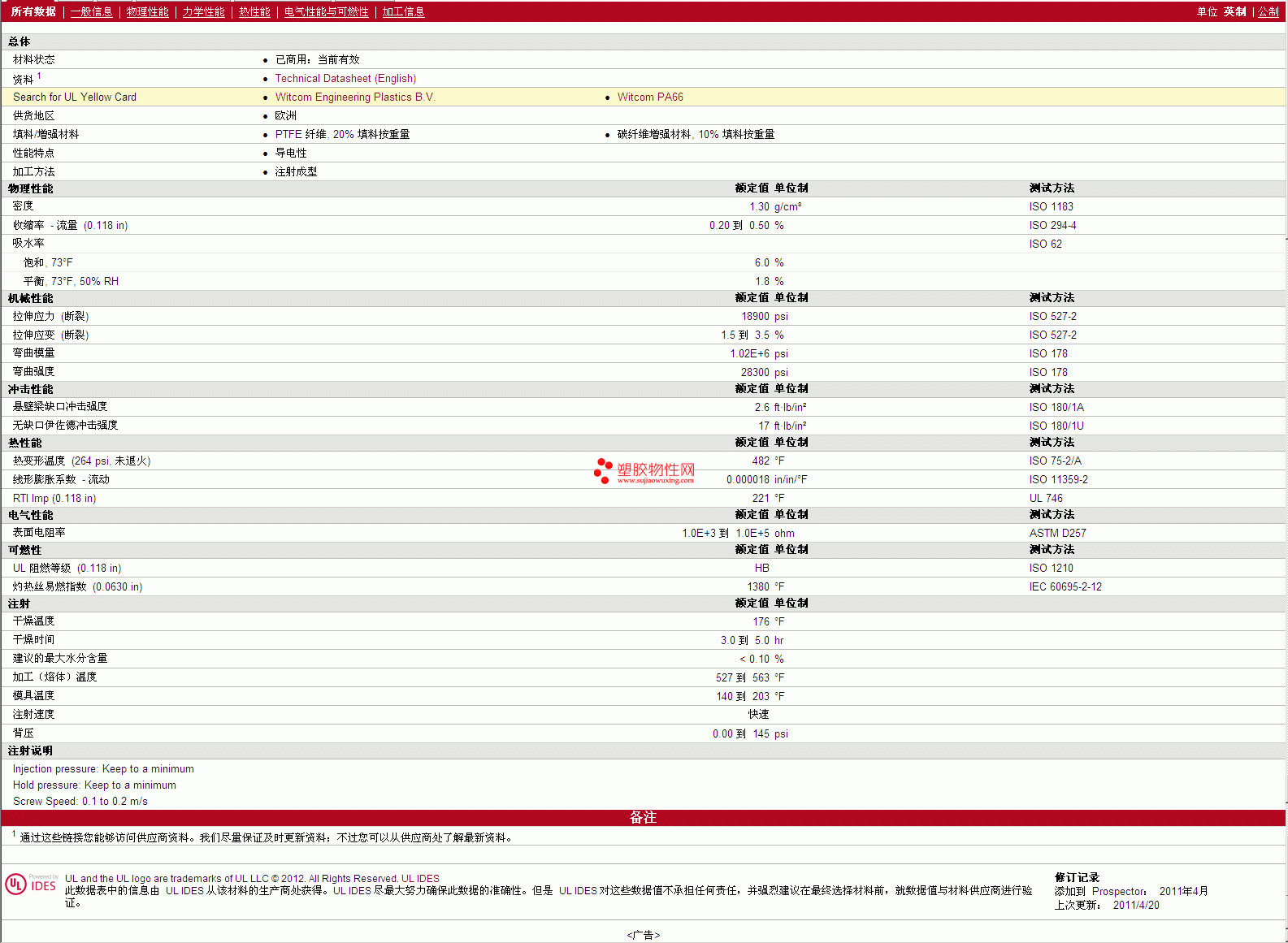Open the Technical Datasheet (English) link

point(345,78)
